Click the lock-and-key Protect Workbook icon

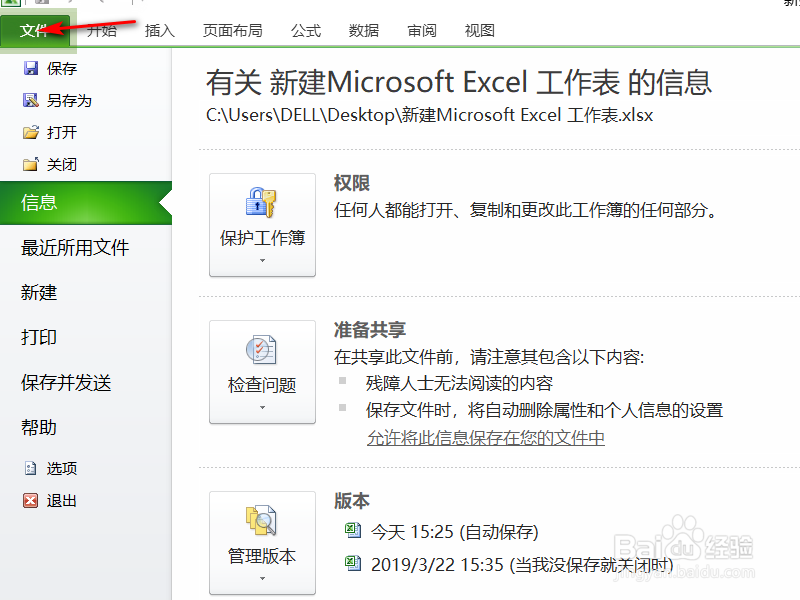tap(261, 202)
